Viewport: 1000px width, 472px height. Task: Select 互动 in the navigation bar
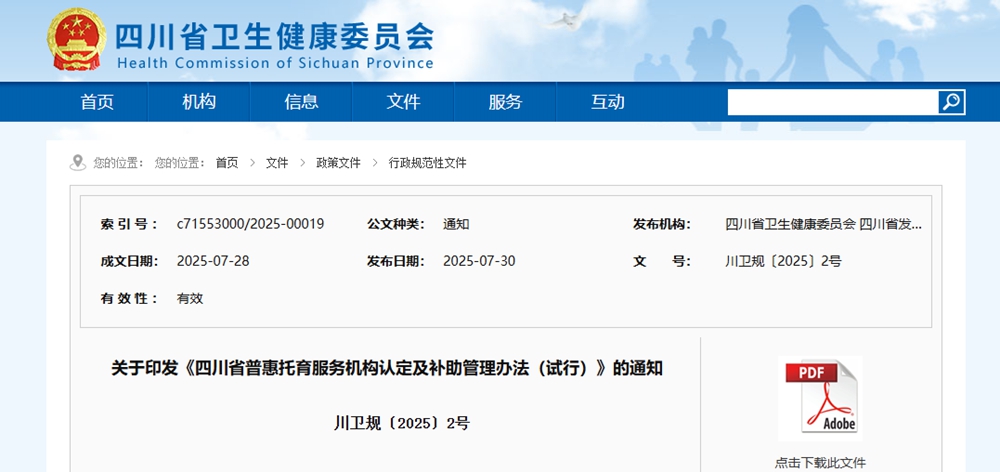[607, 102]
